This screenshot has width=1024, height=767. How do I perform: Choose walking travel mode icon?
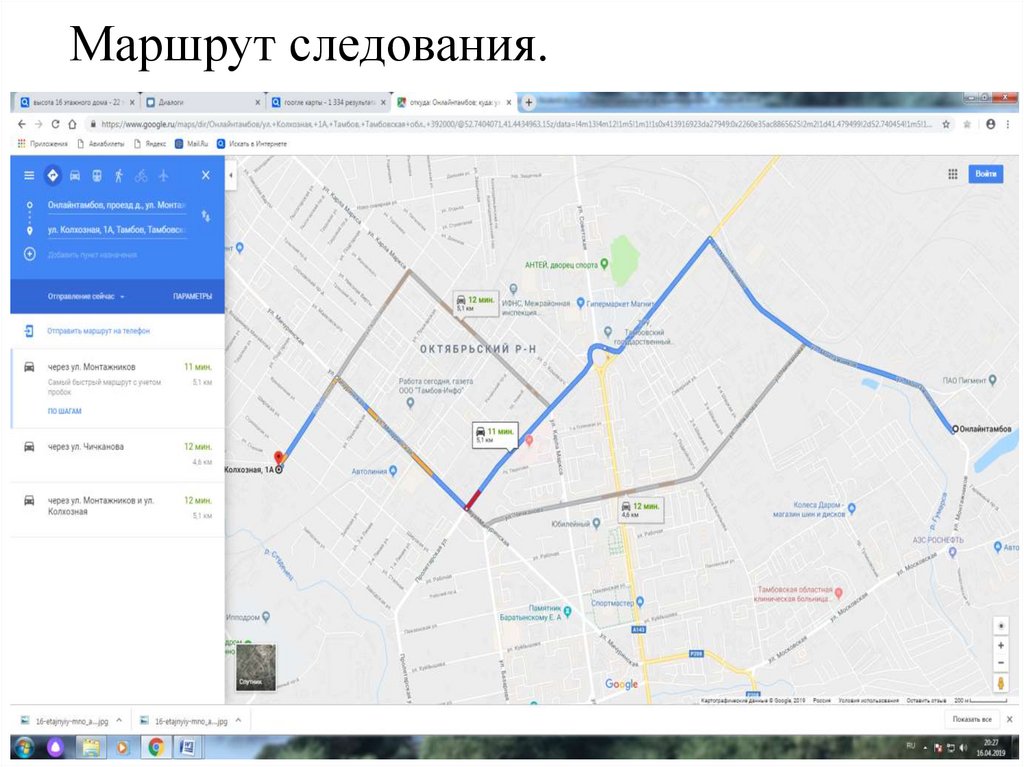click(119, 175)
